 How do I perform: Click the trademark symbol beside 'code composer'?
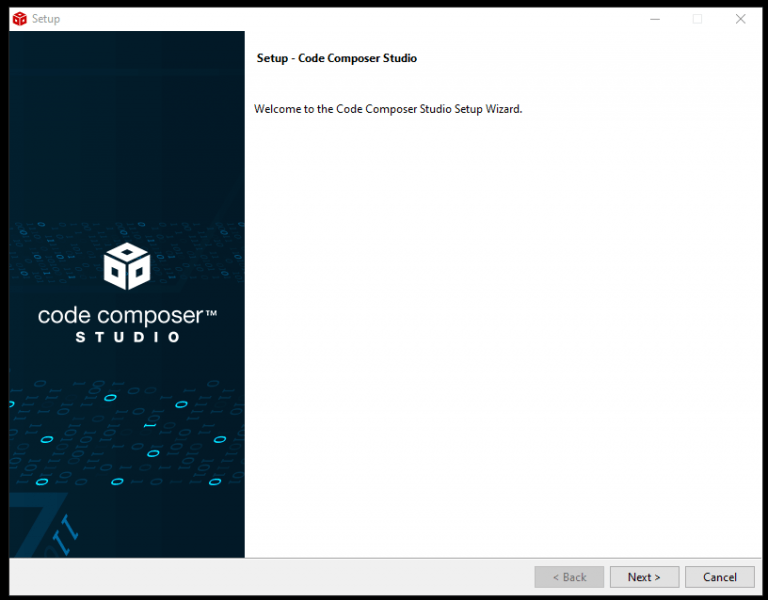tap(211, 313)
